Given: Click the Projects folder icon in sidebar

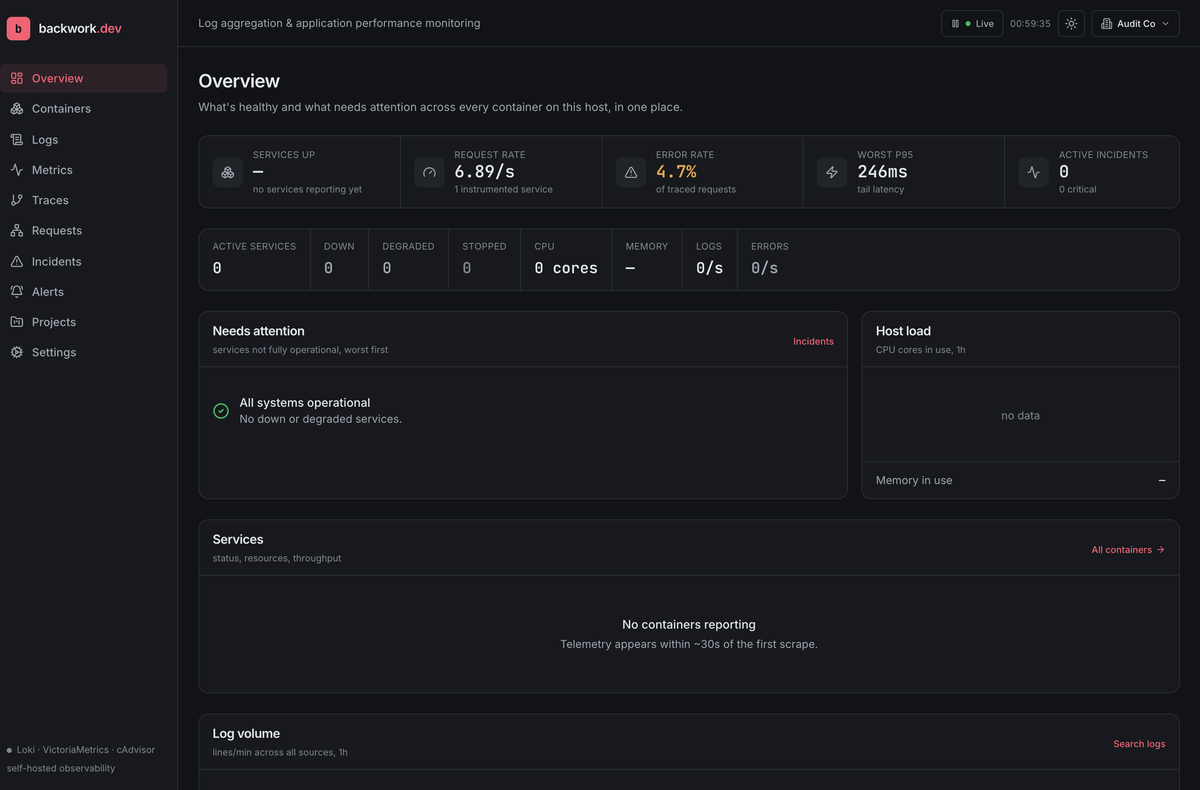Looking at the screenshot, I should point(17,322).
